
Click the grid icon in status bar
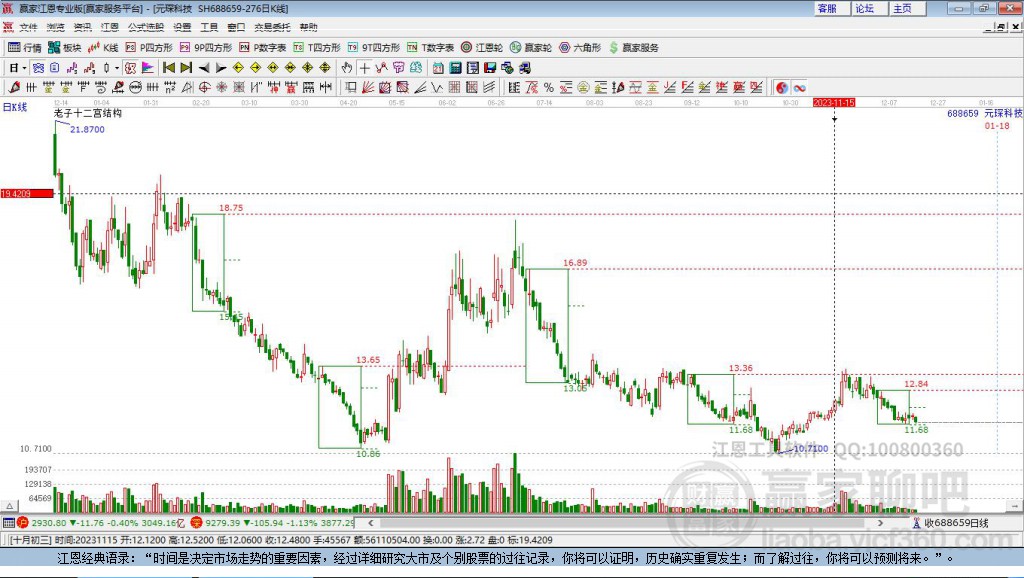tap(8, 522)
